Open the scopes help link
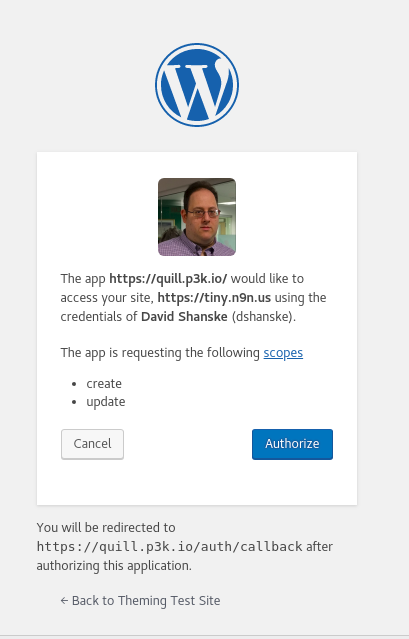 point(283,353)
